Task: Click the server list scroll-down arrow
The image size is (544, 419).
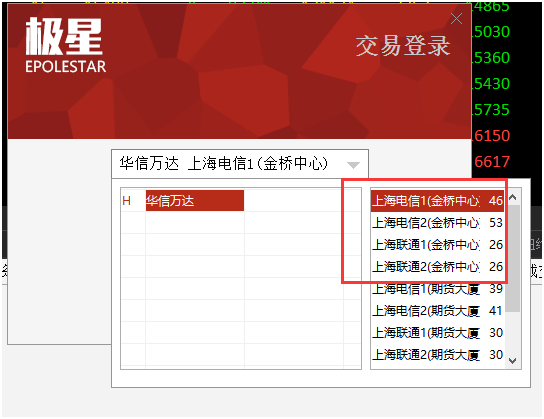Action: click(x=512, y=361)
